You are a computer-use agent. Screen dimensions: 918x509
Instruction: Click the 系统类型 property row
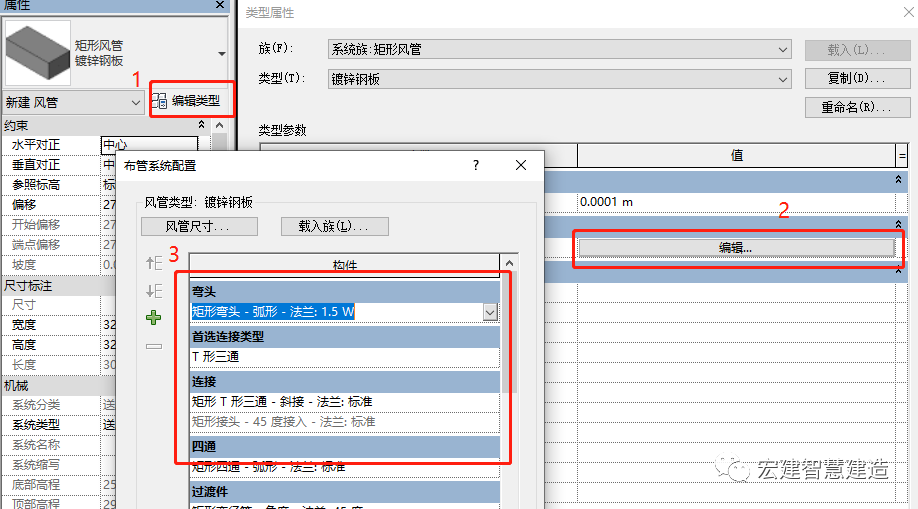(x=59, y=425)
